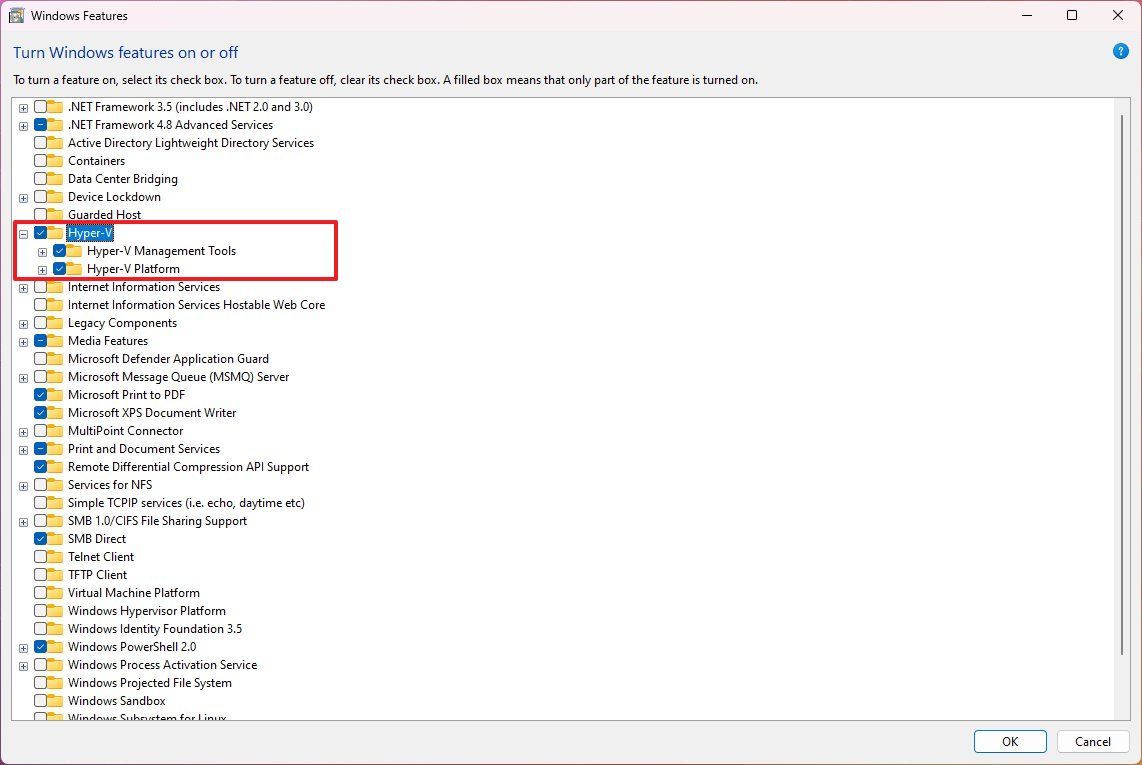This screenshot has width=1142, height=765.
Task: Click the blue help question mark icon
Action: pos(1120,51)
